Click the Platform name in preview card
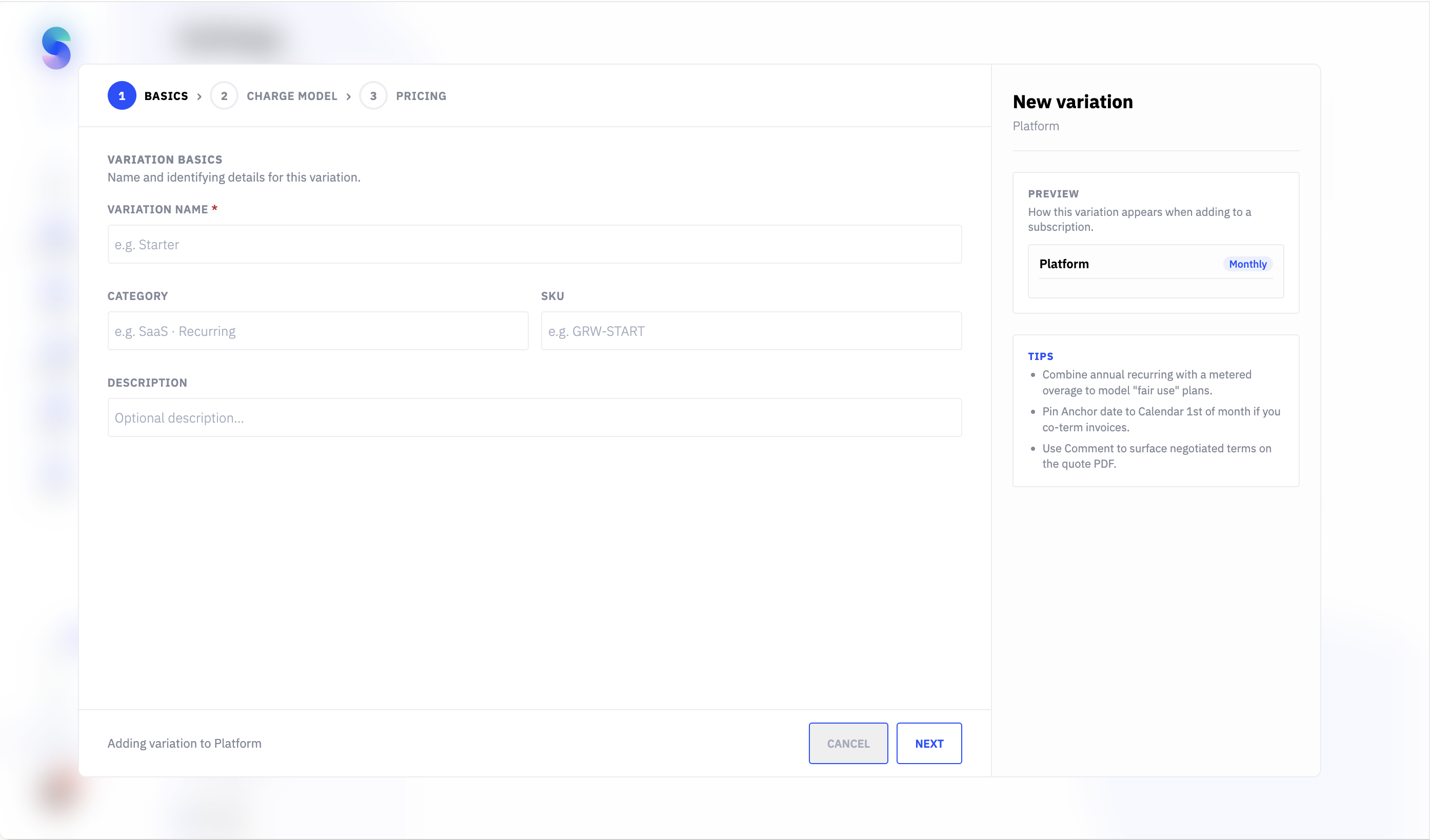 click(1064, 264)
